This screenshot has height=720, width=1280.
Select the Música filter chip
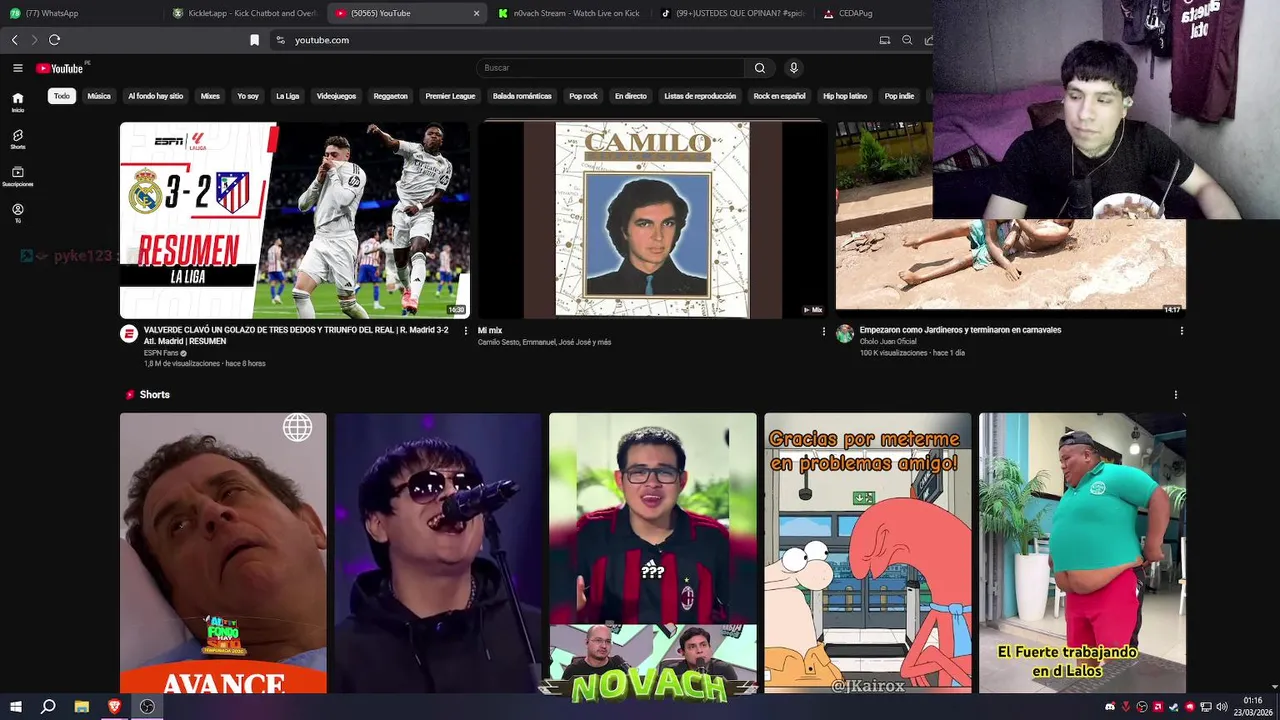(99, 96)
